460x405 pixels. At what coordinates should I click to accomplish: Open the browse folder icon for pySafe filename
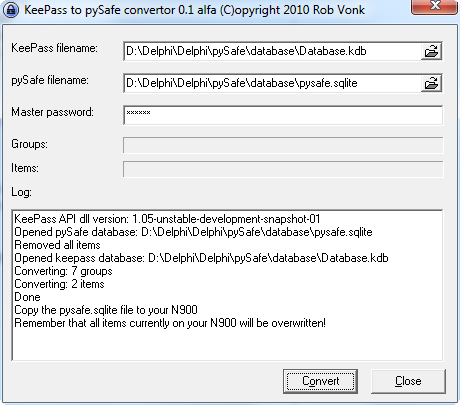coord(431,83)
